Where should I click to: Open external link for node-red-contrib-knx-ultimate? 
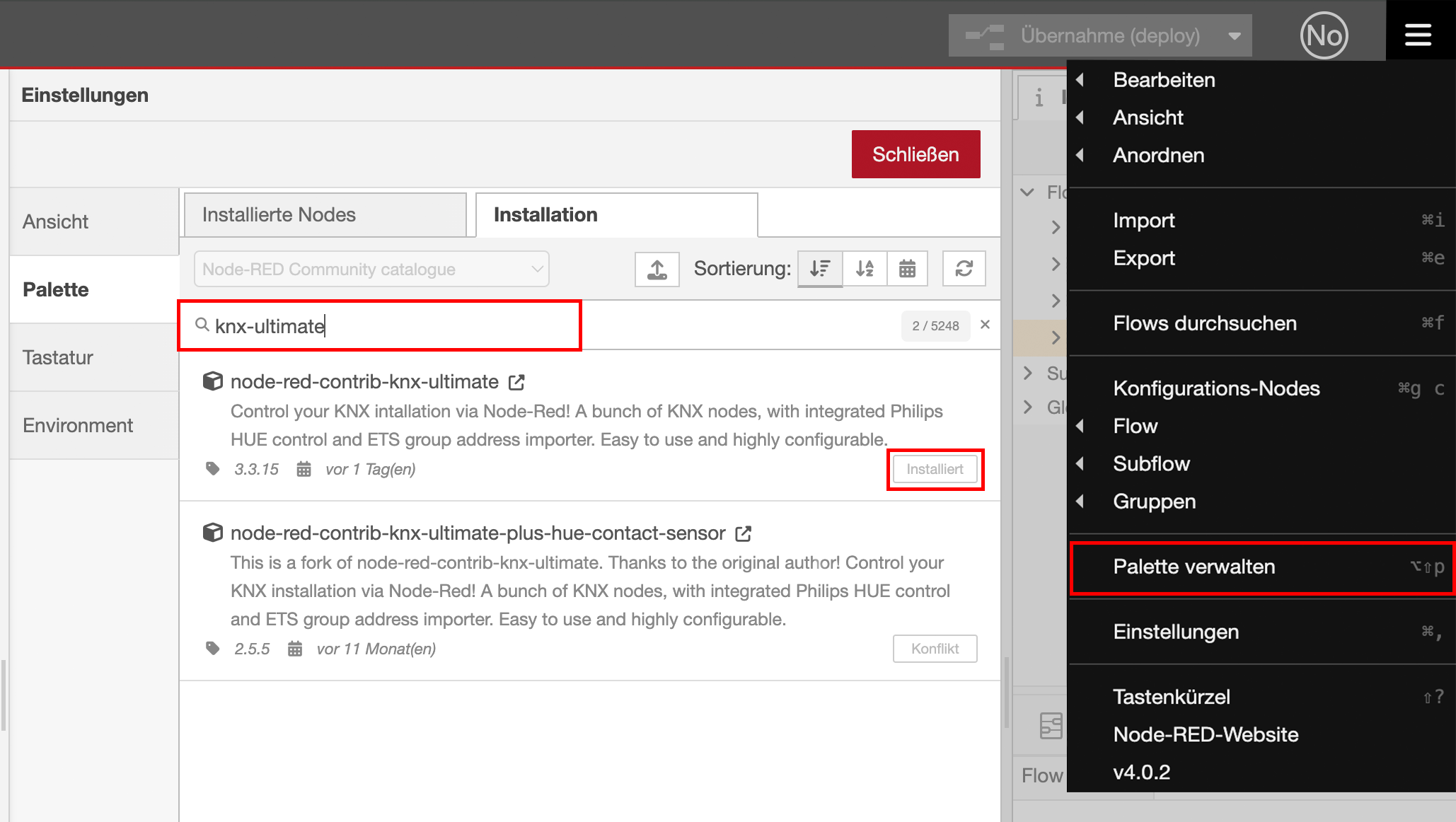coord(516,382)
